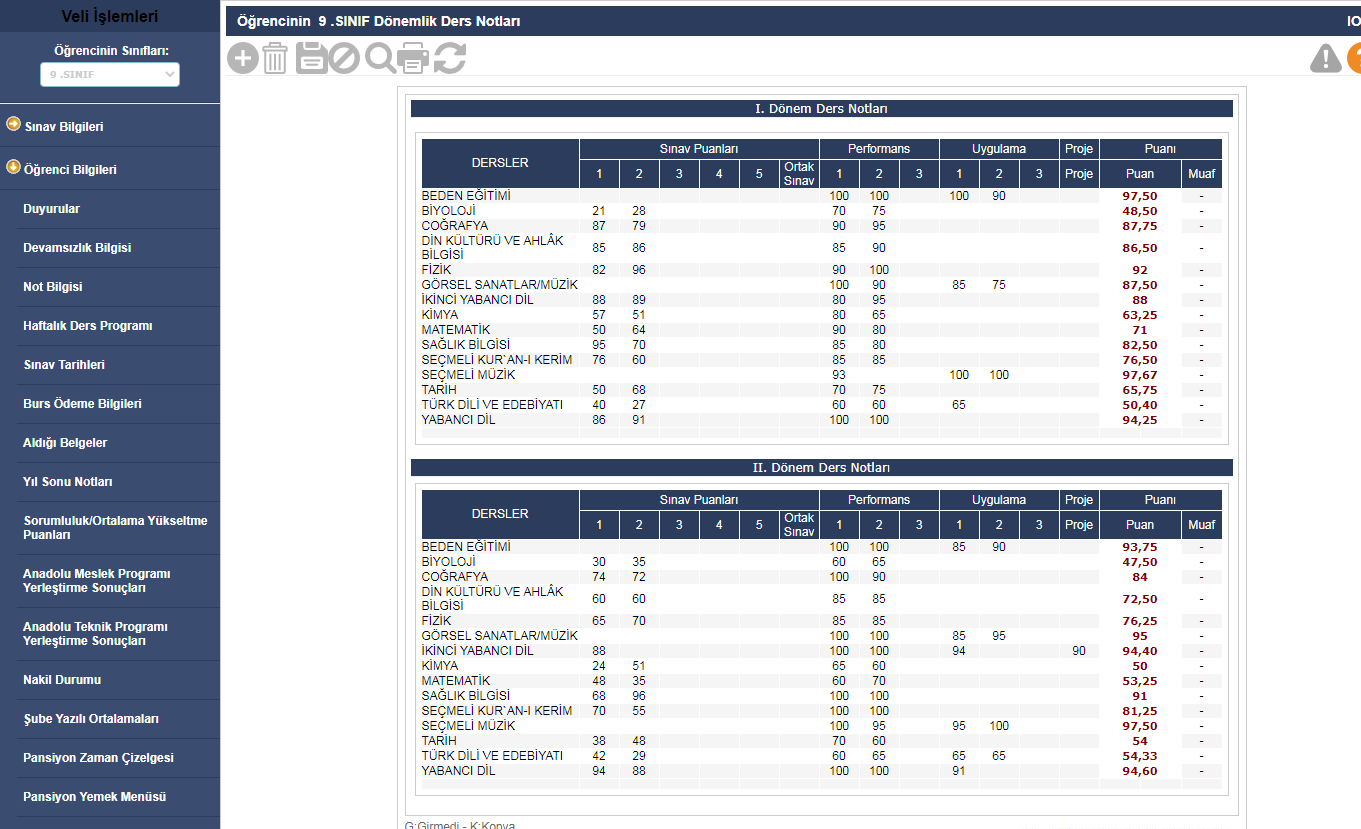Show Sınav Tarihleri
Image resolution: width=1361 pixels, height=829 pixels.
pyautogui.click(x=64, y=365)
